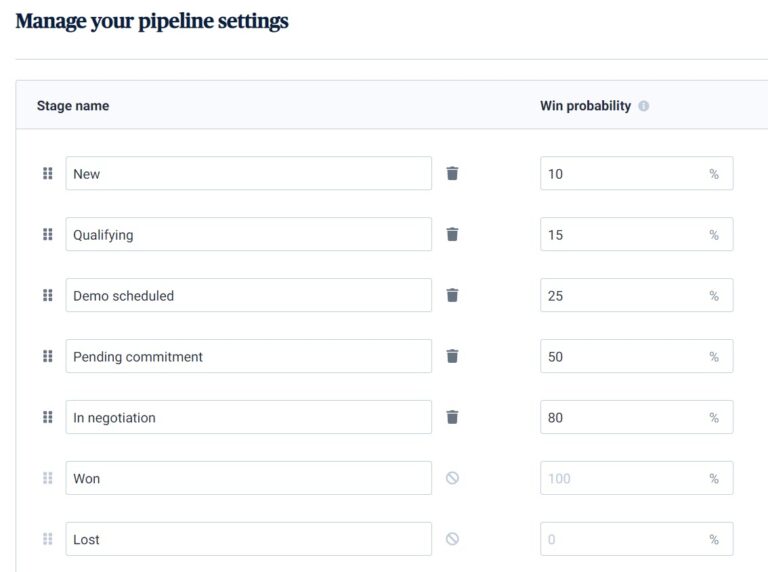Click trash icon for In negotiation stage
This screenshot has width=768, height=572.
click(452, 417)
